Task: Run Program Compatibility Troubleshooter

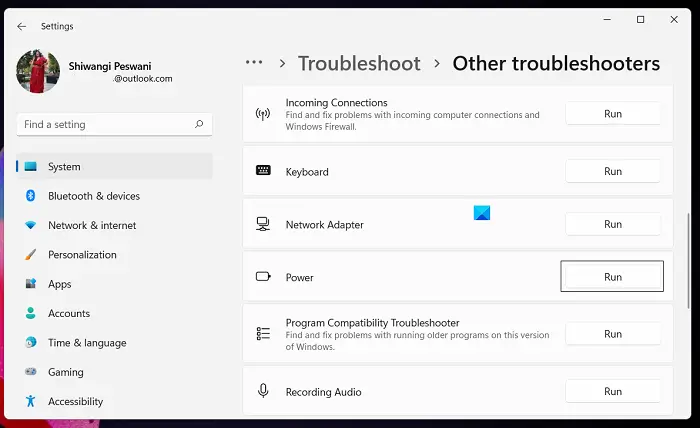Action: pyautogui.click(x=612, y=334)
